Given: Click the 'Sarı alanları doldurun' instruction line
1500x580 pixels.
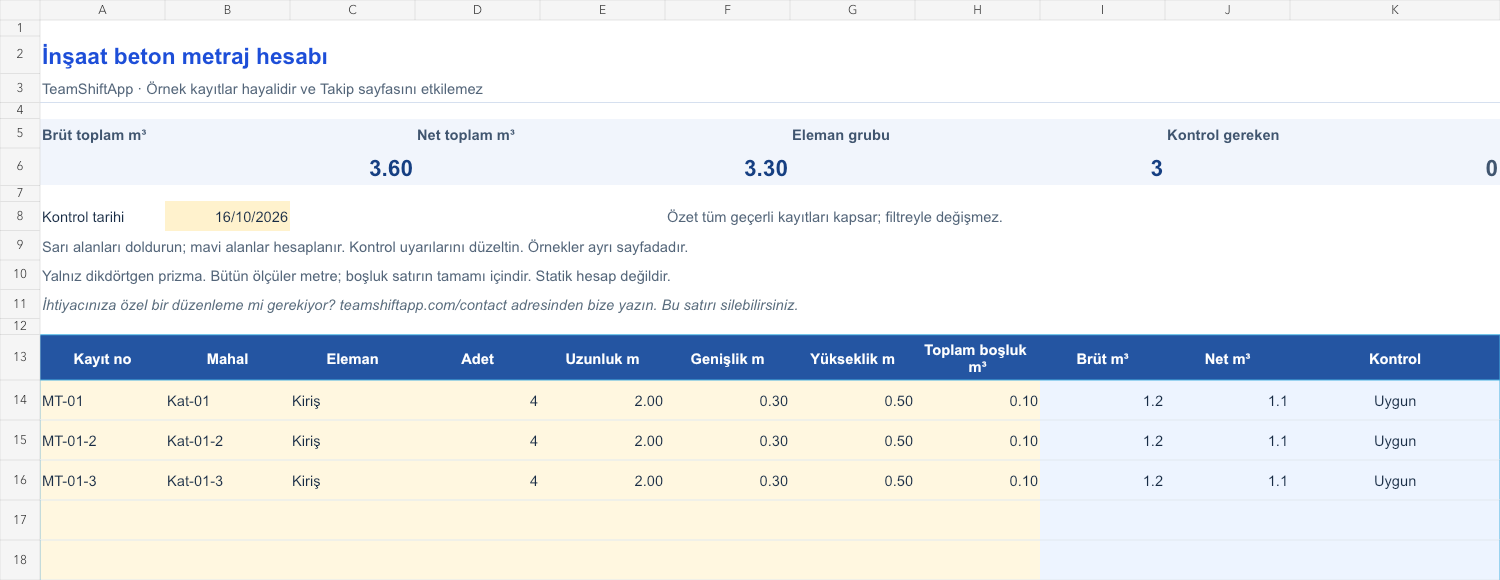Looking at the screenshot, I should 365,247.
